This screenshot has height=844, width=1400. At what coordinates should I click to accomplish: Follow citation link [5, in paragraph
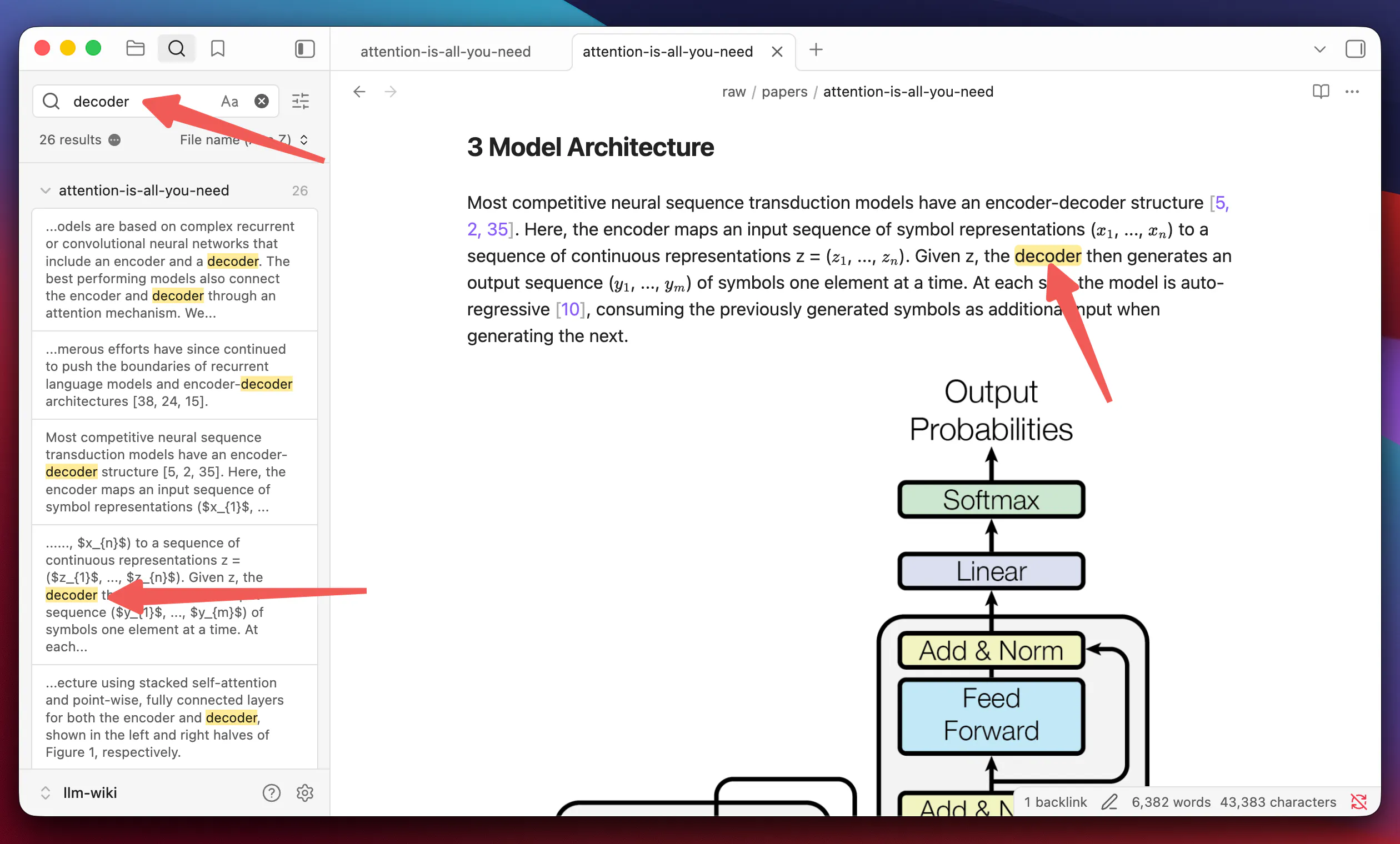pyautogui.click(x=1219, y=203)
